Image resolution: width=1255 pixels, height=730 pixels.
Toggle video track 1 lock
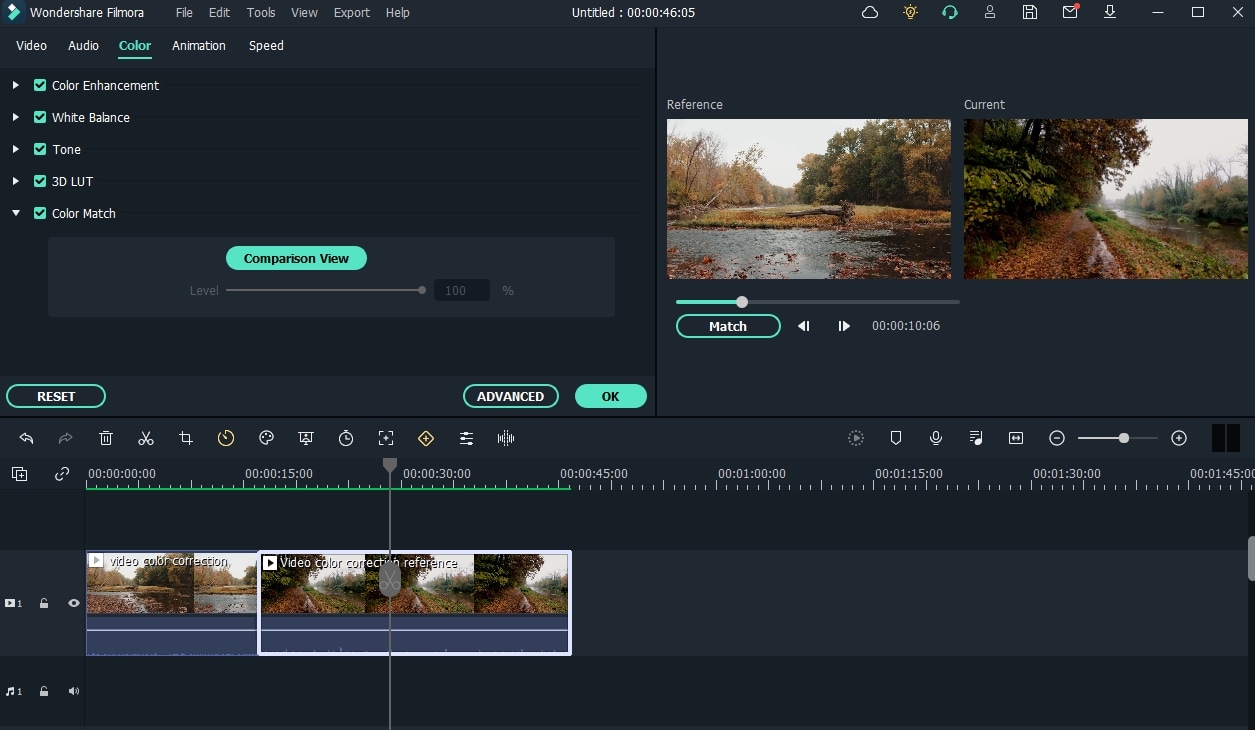(x=44, y=603)
